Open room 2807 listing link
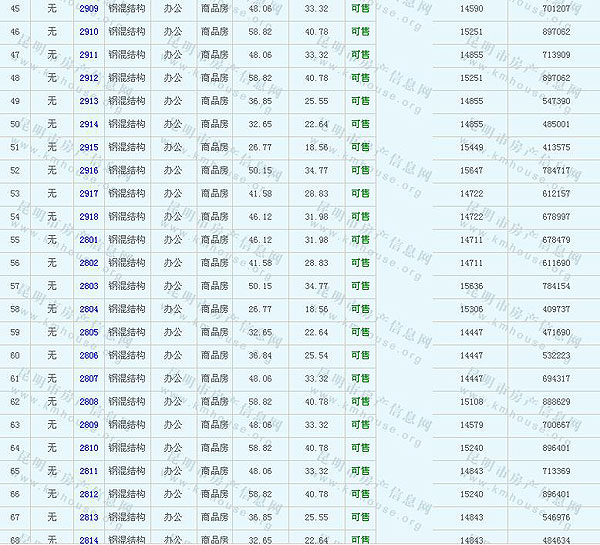600x545 pixels. pos(89,379)
